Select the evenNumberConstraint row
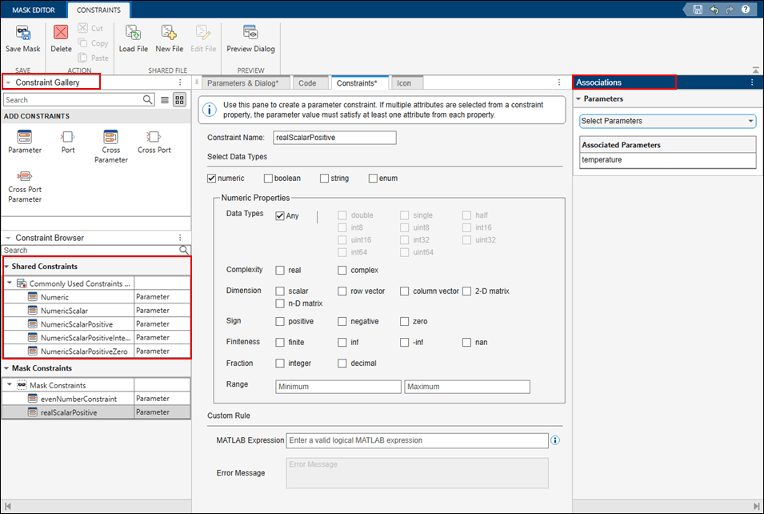Screen dimensions: 764x514 coord(96,399)
